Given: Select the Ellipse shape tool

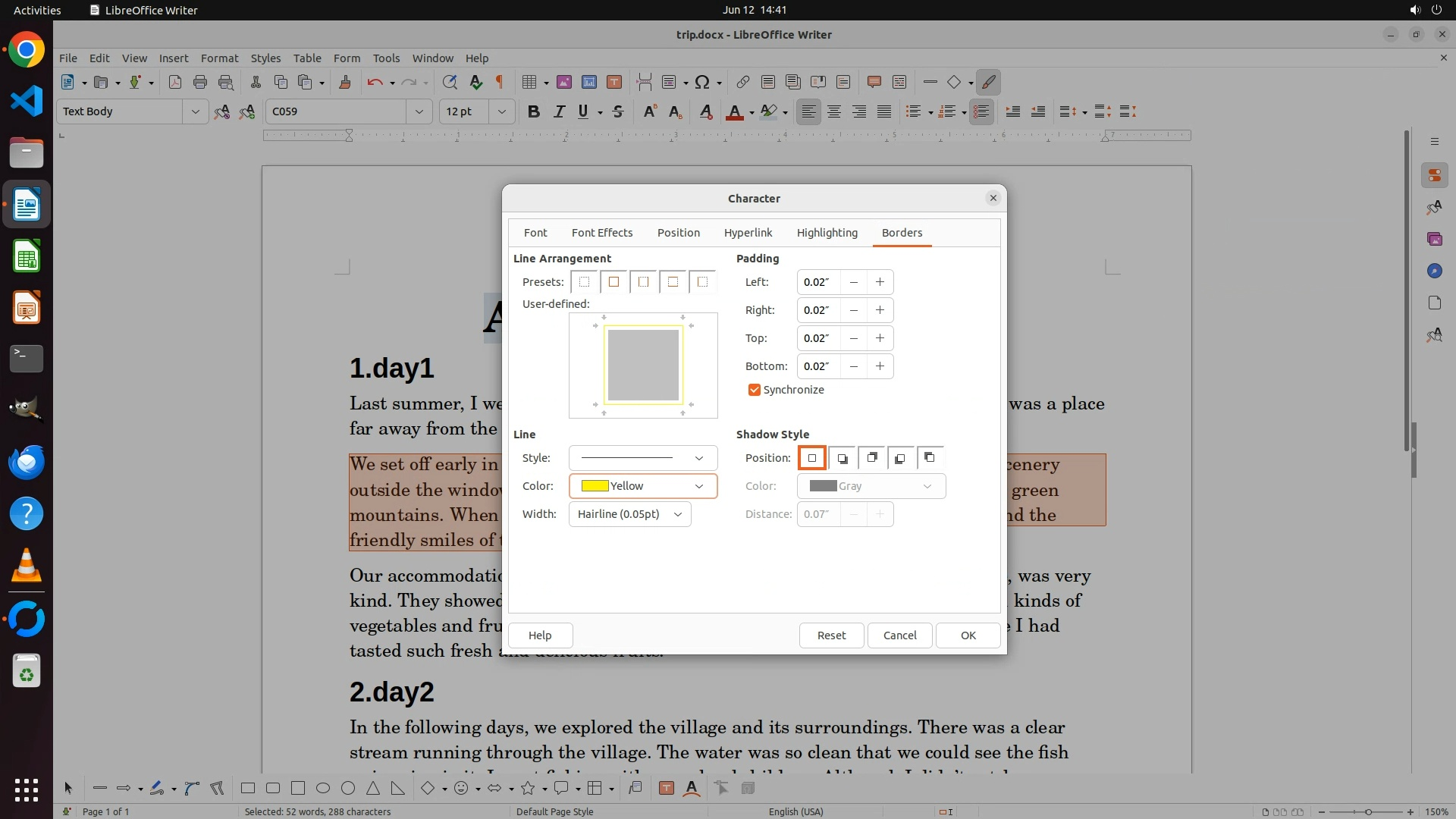Looking at the screenshot, I should tap(323, 788).
